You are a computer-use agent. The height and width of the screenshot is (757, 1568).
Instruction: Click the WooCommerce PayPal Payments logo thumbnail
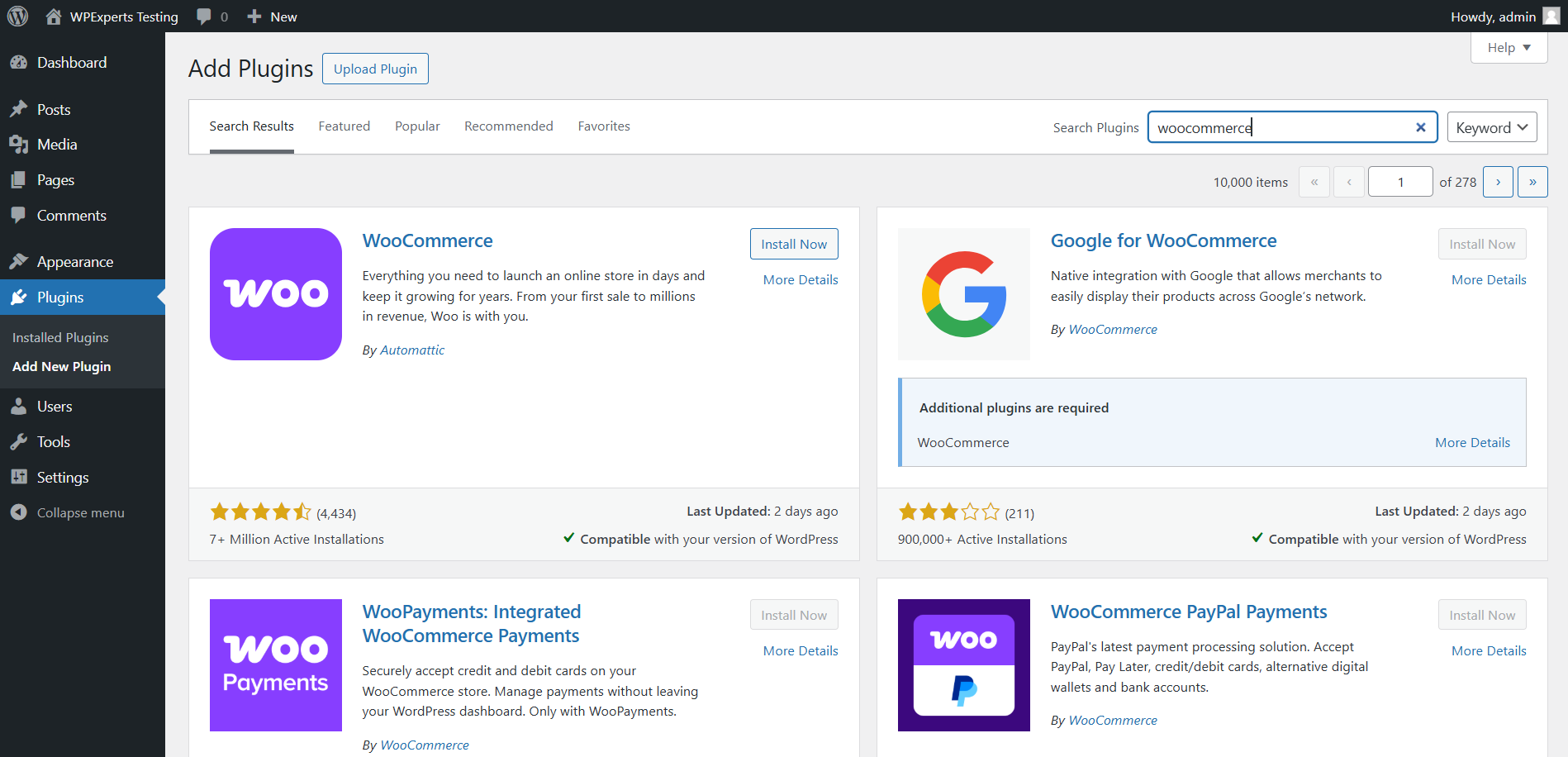[964, 665]
